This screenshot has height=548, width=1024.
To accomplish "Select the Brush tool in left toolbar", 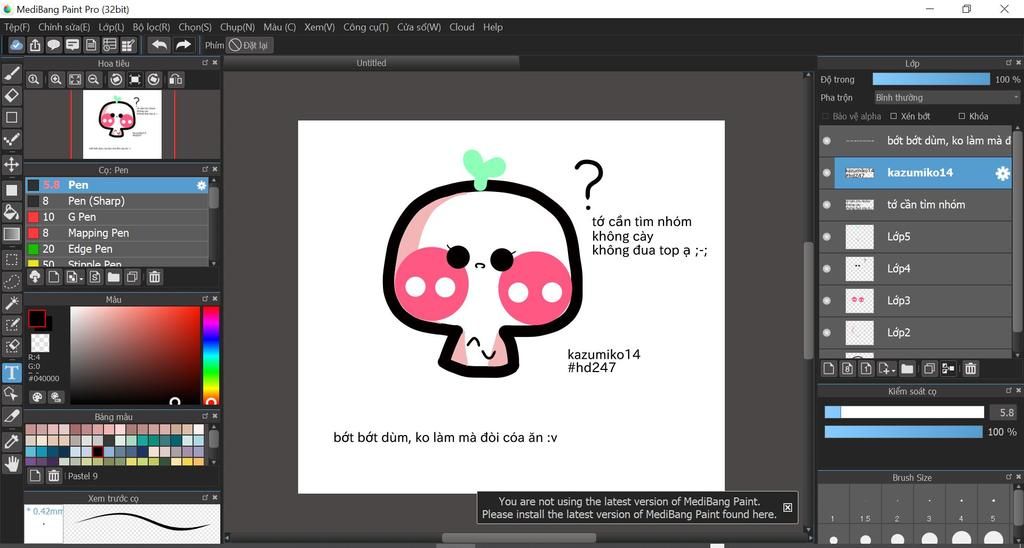I will (12, 73).
